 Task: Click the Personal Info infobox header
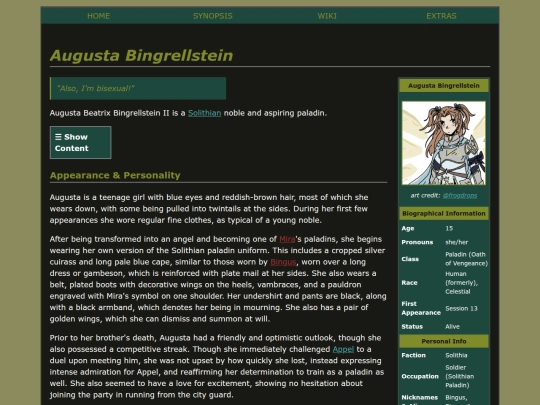point(444,341)
